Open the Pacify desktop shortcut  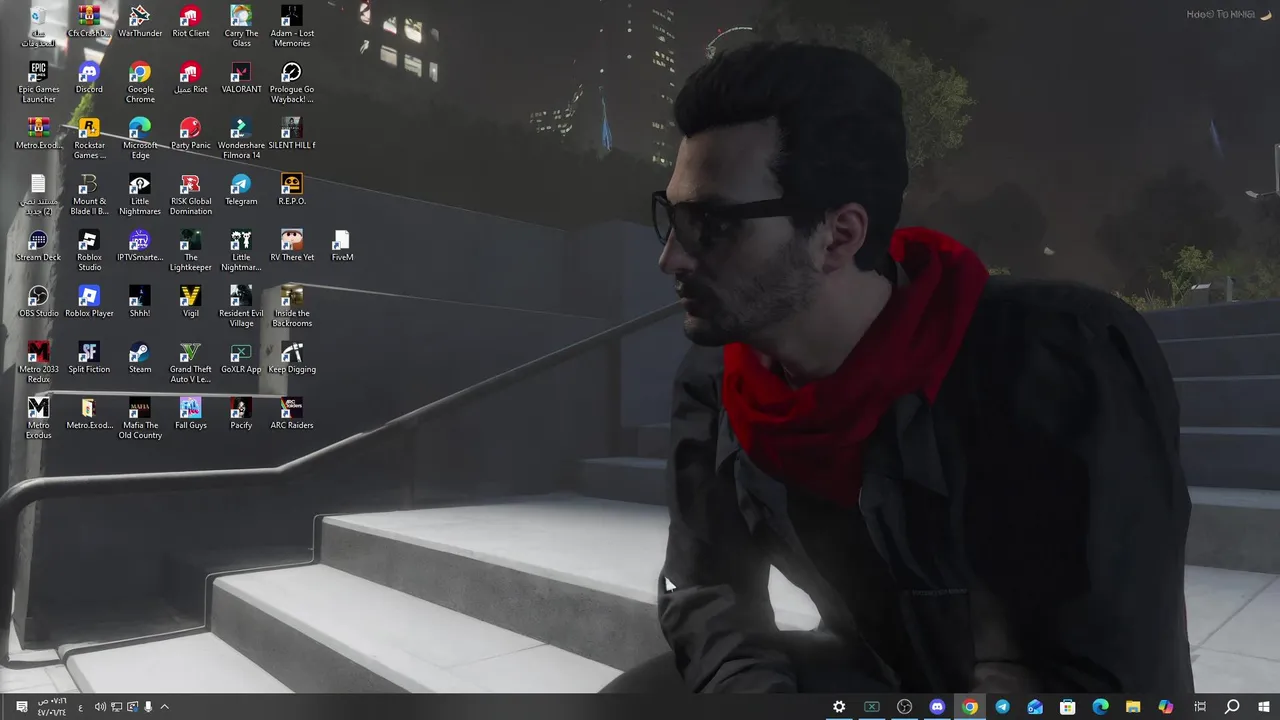(241, 414)
